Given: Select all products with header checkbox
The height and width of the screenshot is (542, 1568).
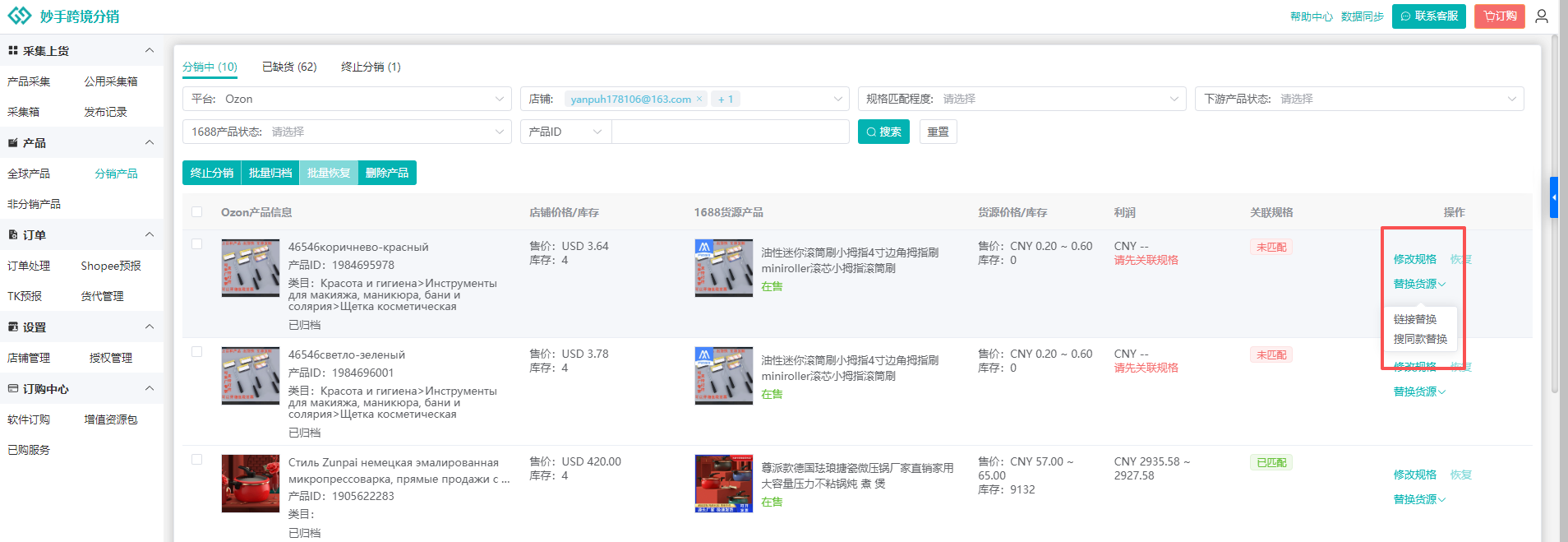Looking at the screenshot, I should pos(197,212).
